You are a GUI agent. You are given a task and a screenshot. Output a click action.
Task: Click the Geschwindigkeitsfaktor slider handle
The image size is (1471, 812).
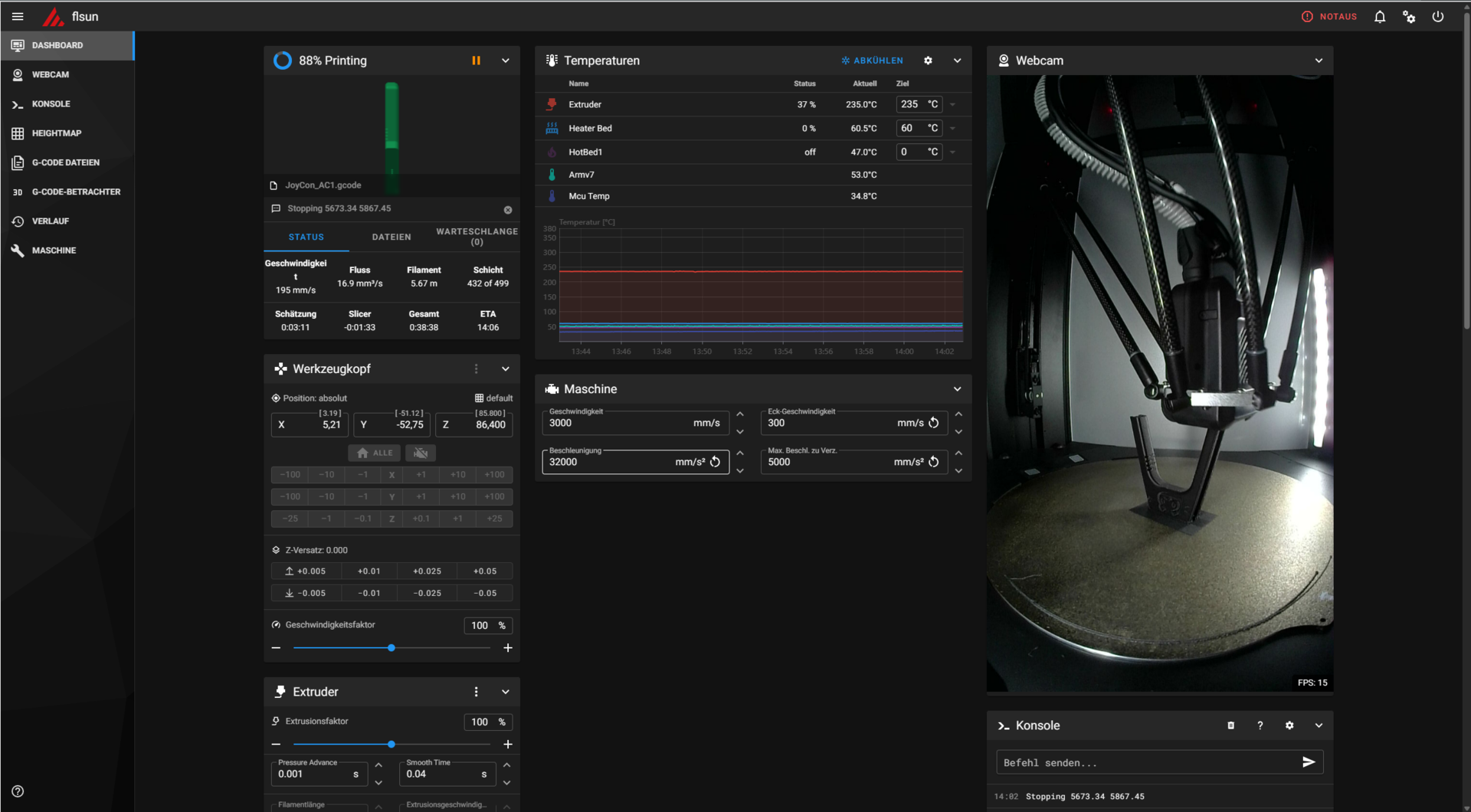392,648
